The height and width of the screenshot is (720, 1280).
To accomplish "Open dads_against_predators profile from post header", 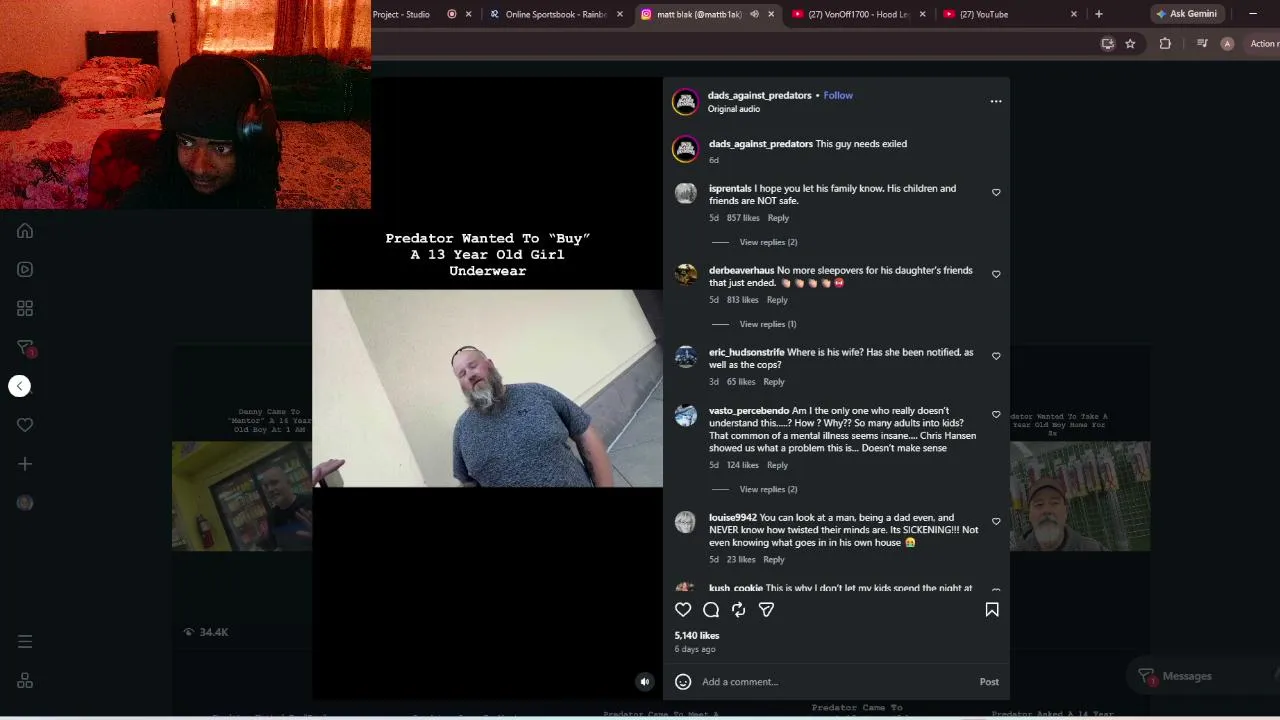I will (759, 95).
